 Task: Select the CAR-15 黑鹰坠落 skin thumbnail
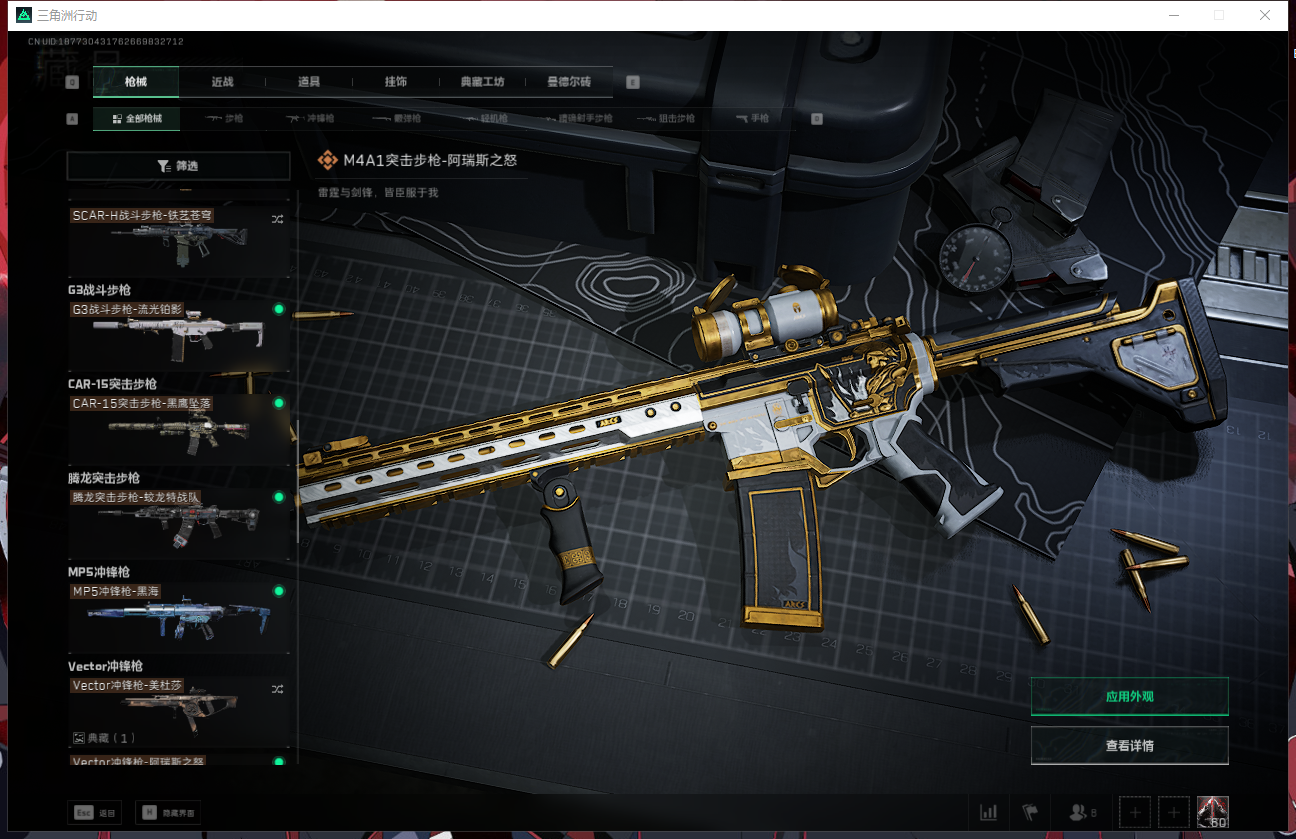coord(178,430)
